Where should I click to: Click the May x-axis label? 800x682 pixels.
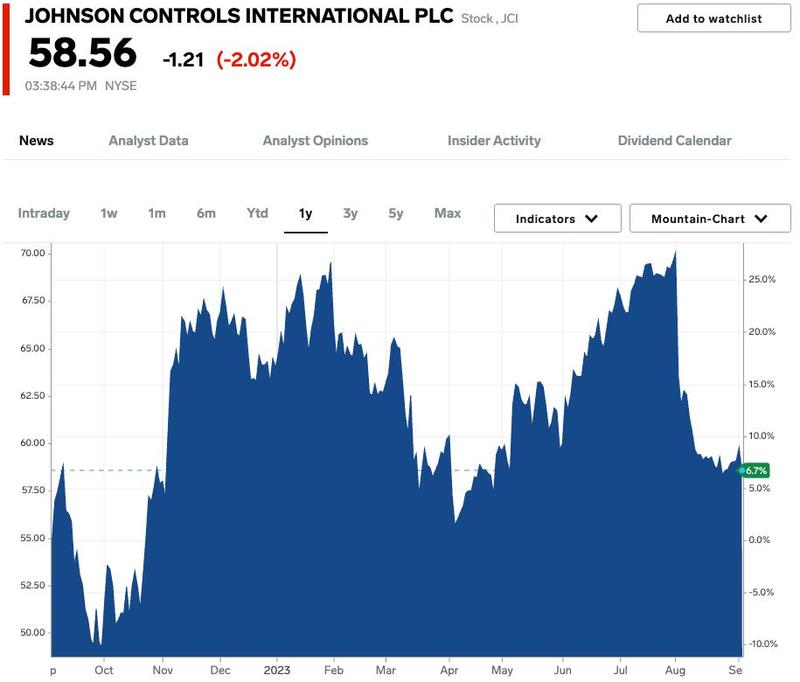pos(502,670)
